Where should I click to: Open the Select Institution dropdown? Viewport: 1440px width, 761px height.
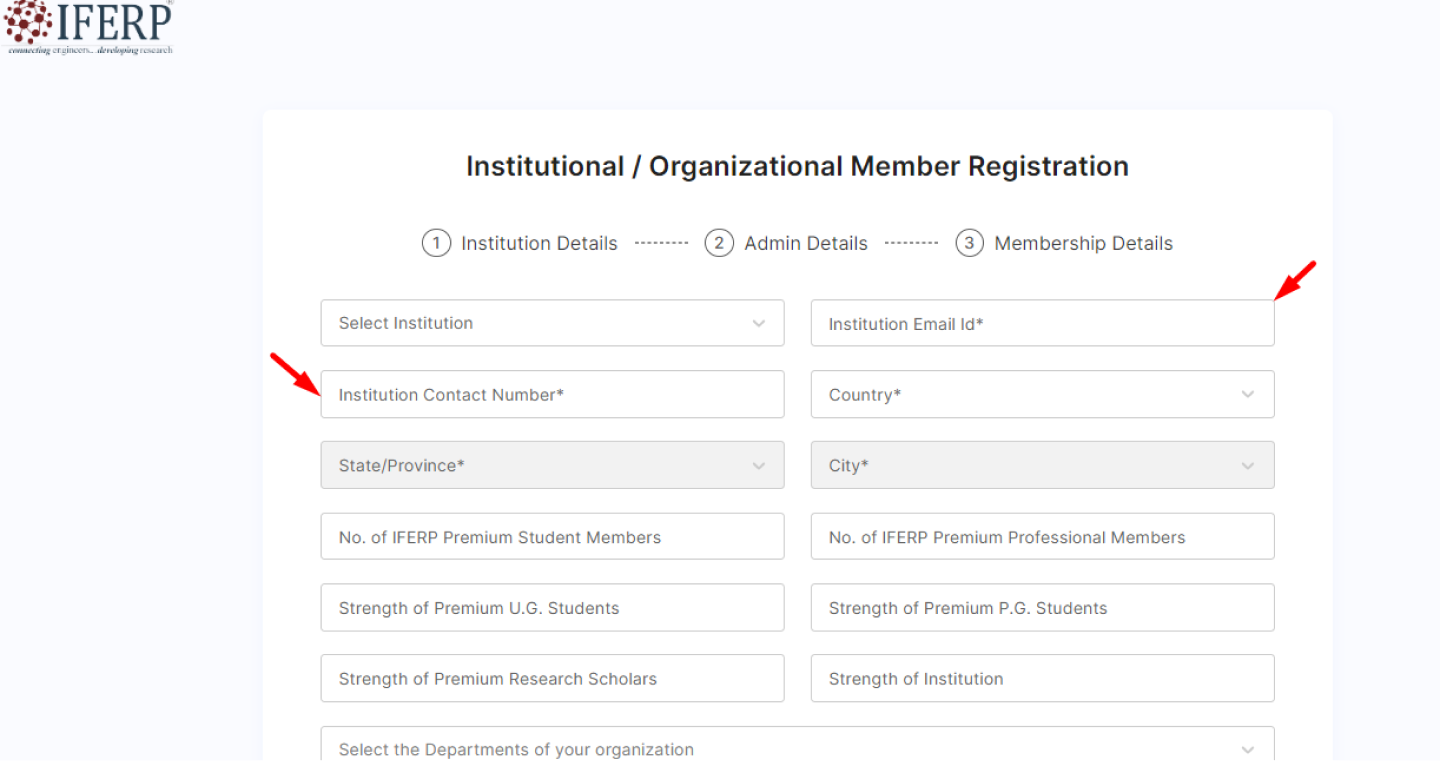(x=550, y=323)
